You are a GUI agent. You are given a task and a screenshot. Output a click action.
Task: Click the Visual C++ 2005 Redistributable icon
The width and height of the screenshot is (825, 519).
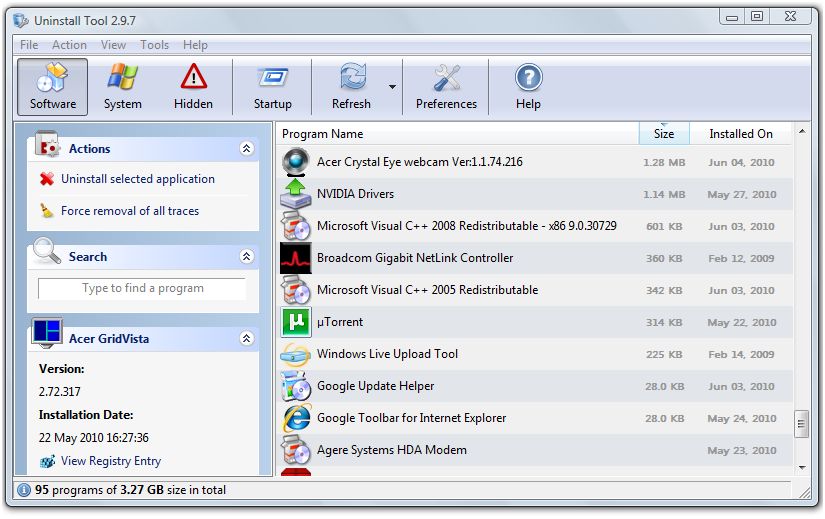coord(296,290)
